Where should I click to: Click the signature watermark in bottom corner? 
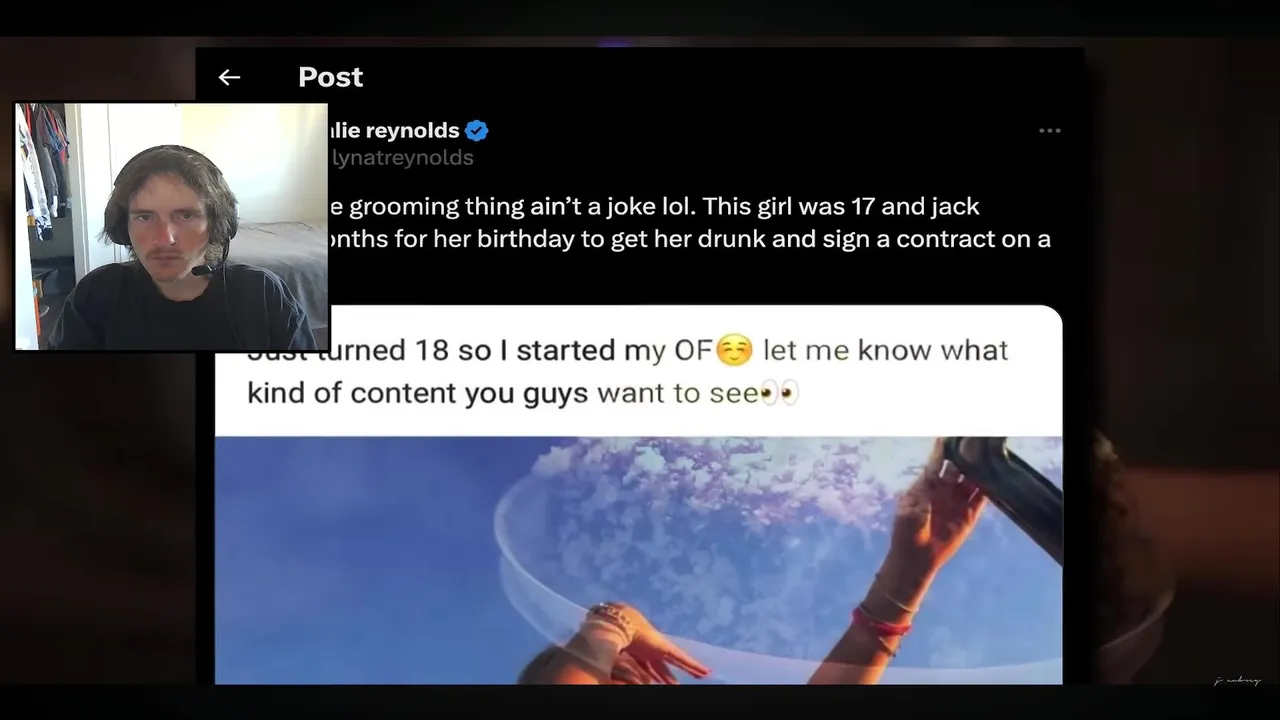(1237, 681)
